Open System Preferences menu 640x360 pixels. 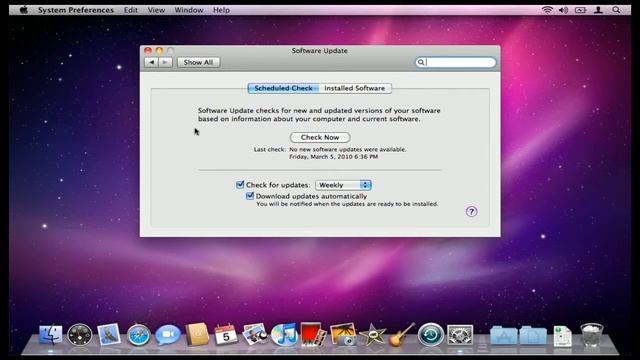coord(76,10)
